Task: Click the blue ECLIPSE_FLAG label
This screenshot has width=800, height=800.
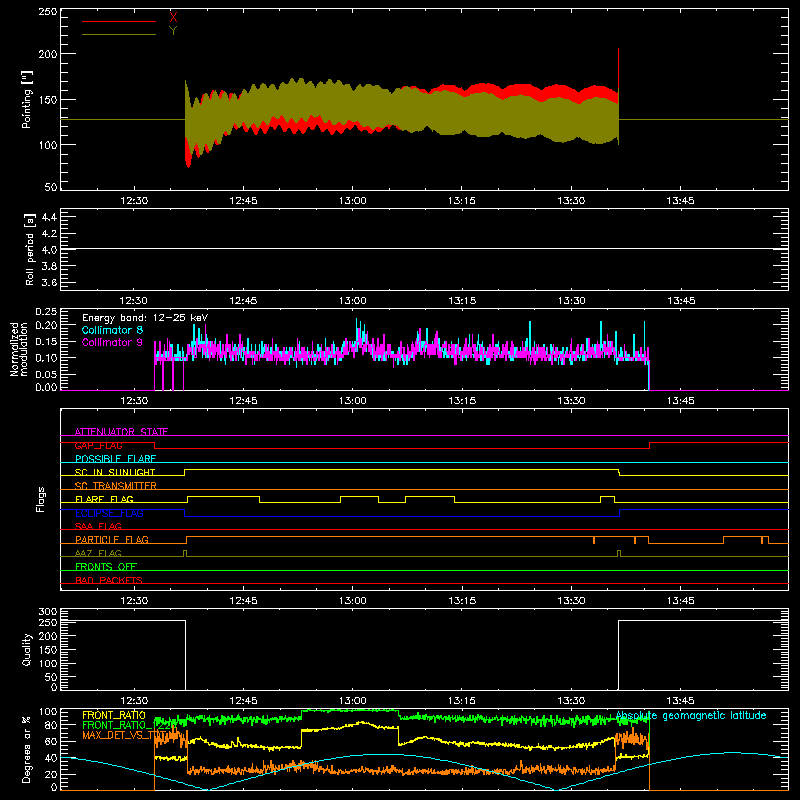Action: click(109, 513)
